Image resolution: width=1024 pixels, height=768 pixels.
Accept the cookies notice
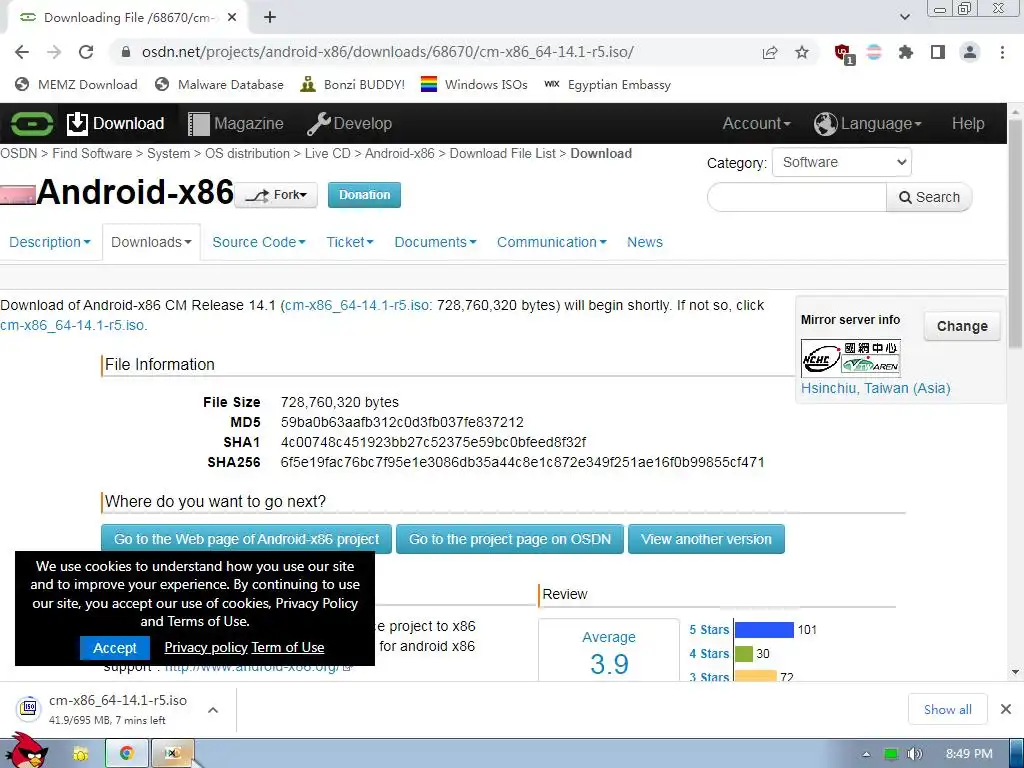tap(115, 648)
